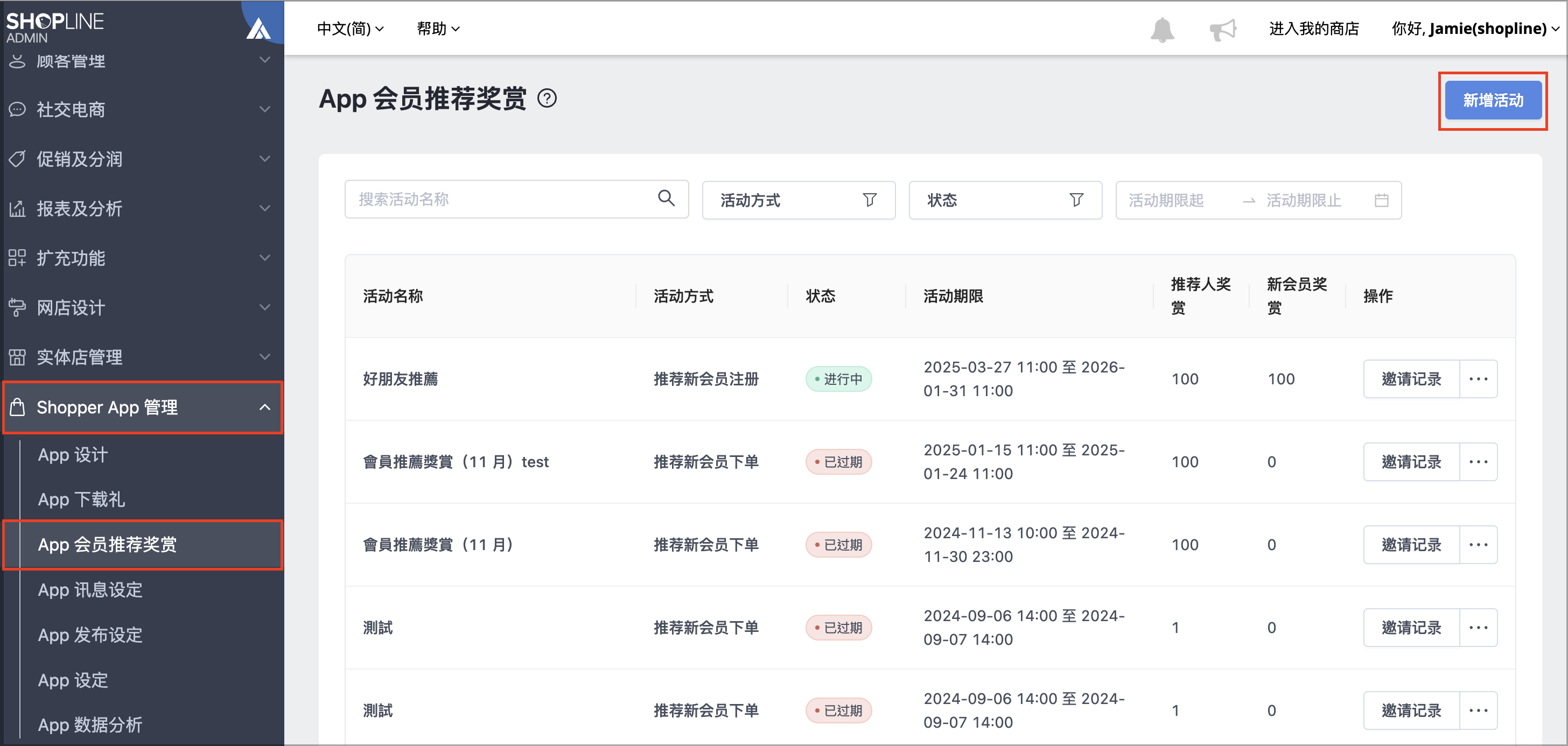Screen dimensions: 1568x746
Task: Click 邀请记录 for the 2024-11-13 activity
Action: [x=1411, y=545]
